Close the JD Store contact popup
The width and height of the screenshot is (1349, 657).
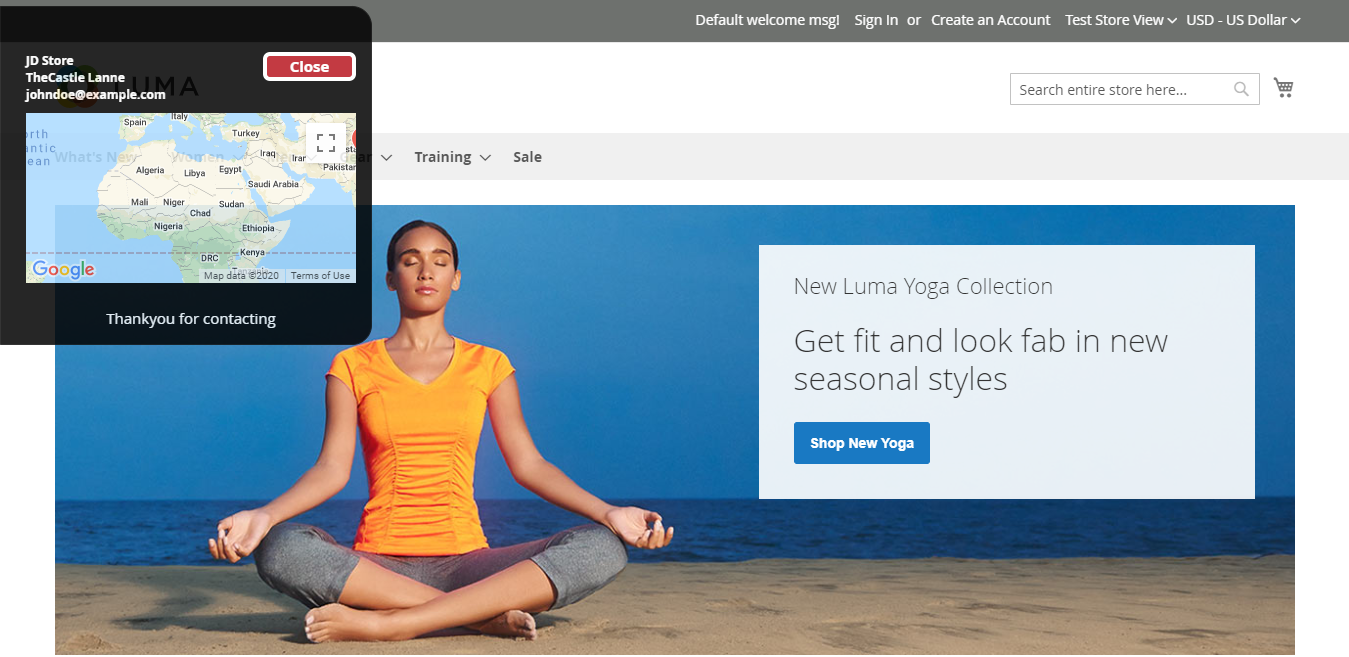tap(309, 66)
